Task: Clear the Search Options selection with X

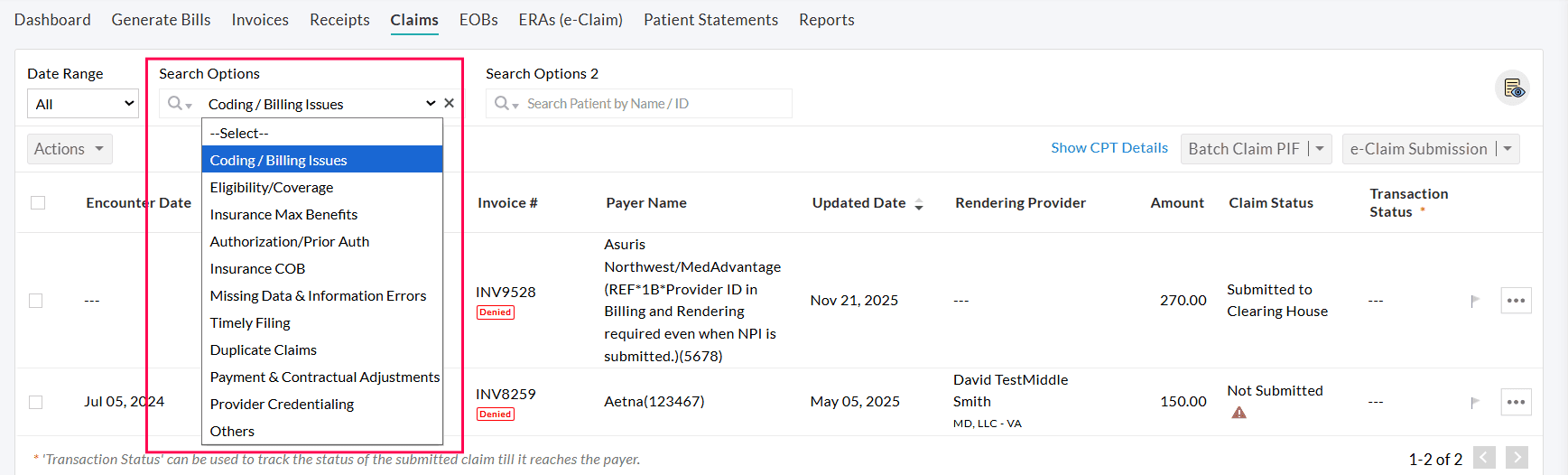Action: (449, 104)
